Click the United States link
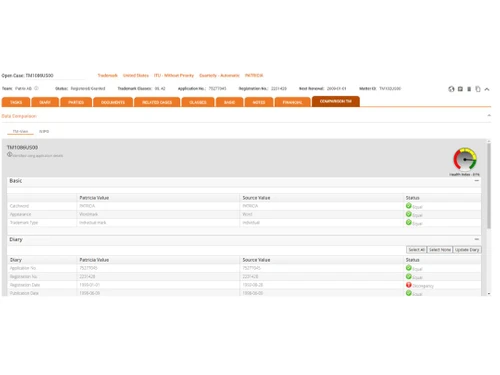 tap(136, 75)
